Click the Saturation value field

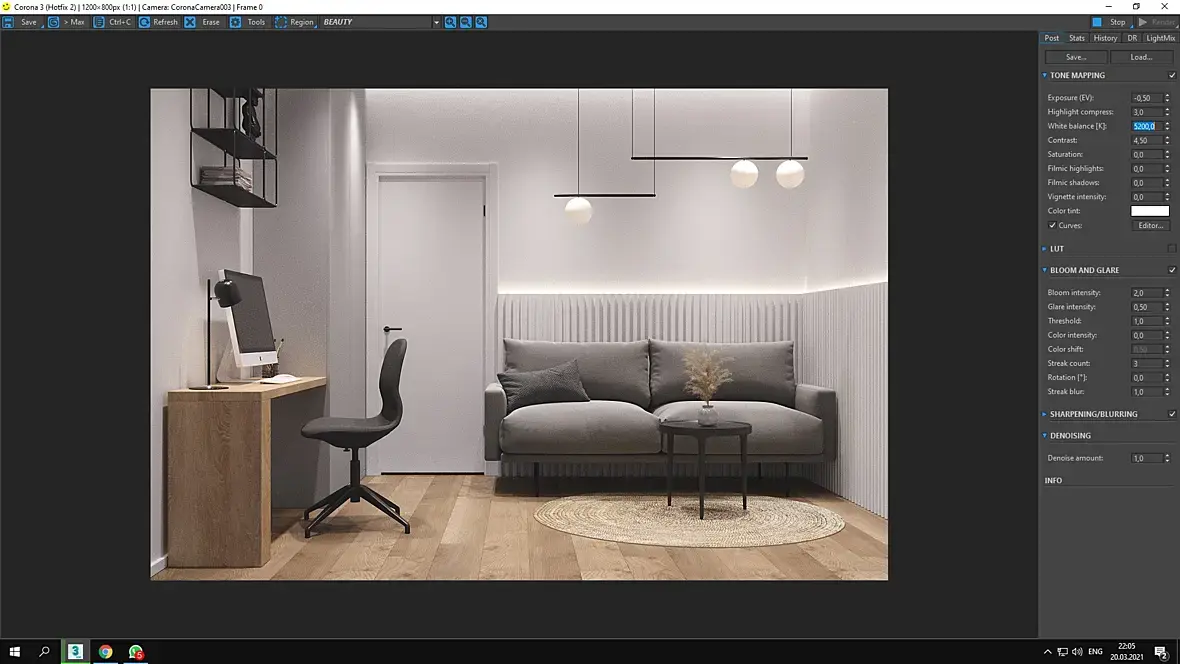coord(1147,154)
